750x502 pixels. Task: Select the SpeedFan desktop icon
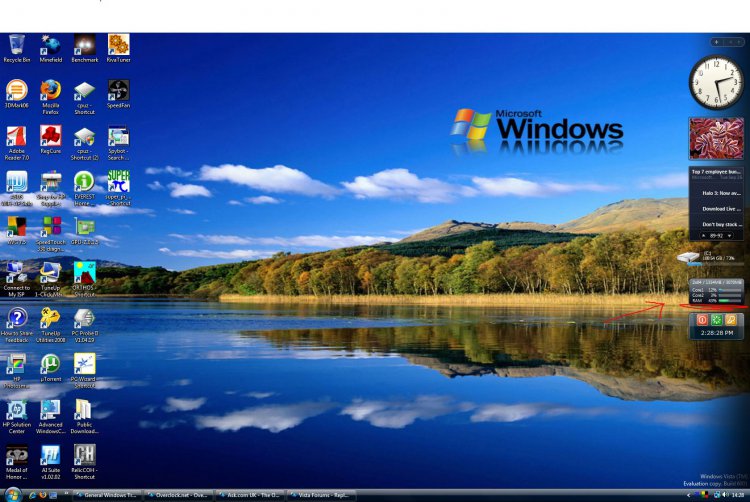(118, 94)
